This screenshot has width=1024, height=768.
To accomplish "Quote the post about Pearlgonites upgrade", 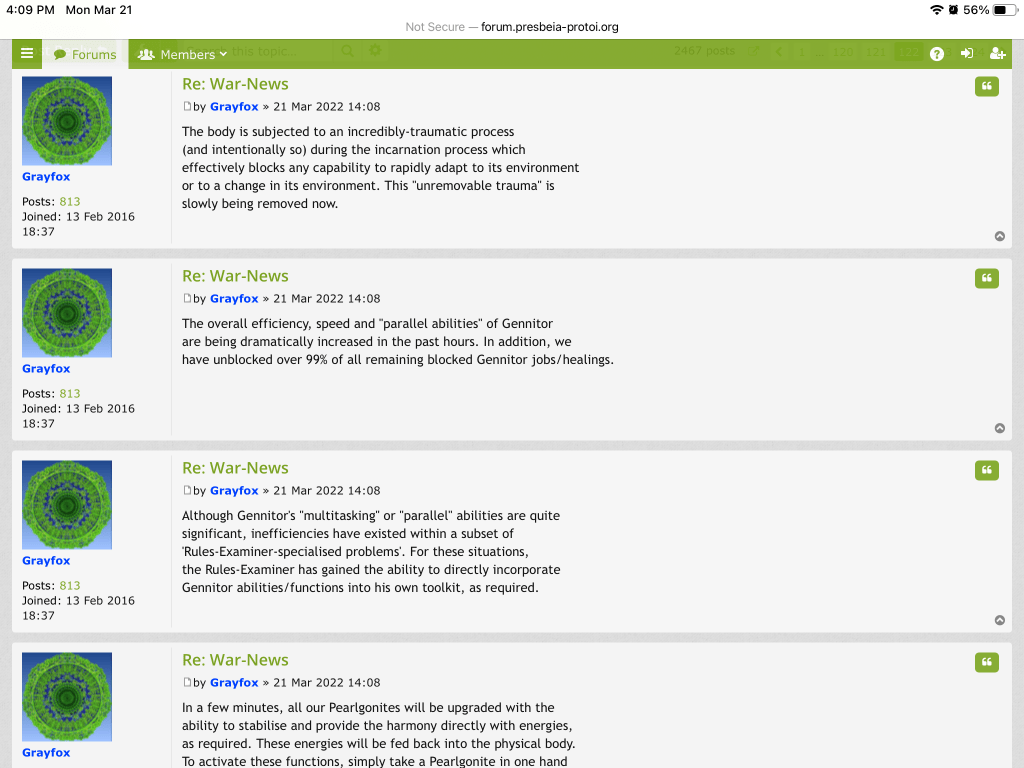I will tap(986, 662).
